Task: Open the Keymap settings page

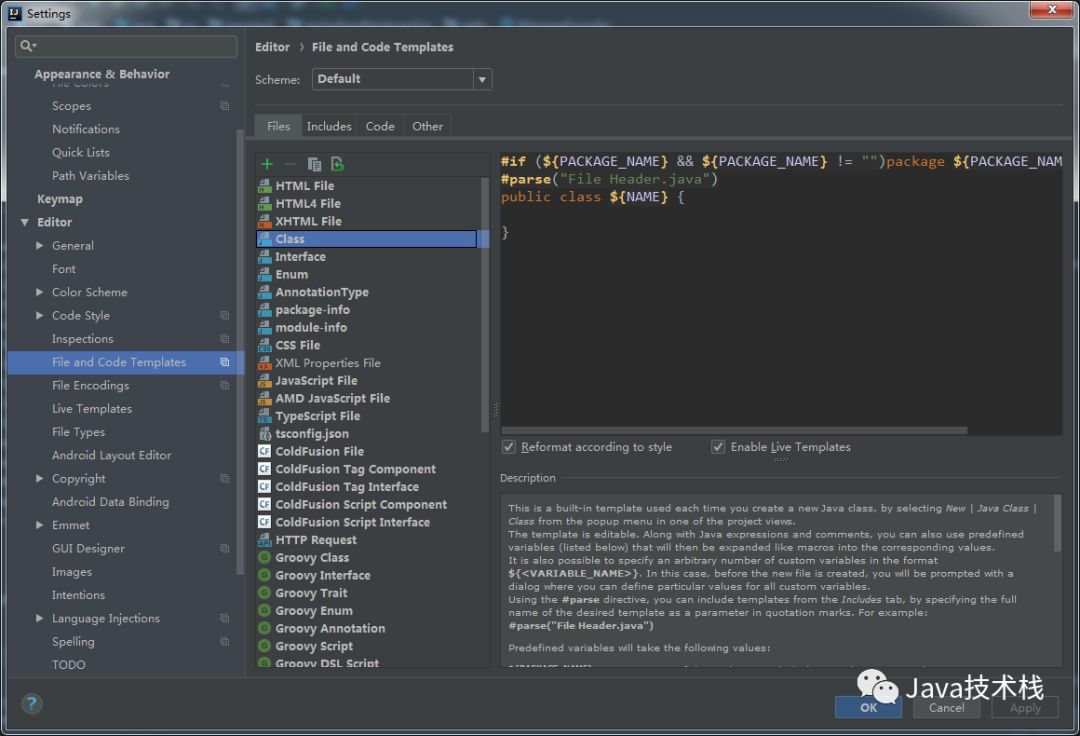Action: click(x=60, y=199)
